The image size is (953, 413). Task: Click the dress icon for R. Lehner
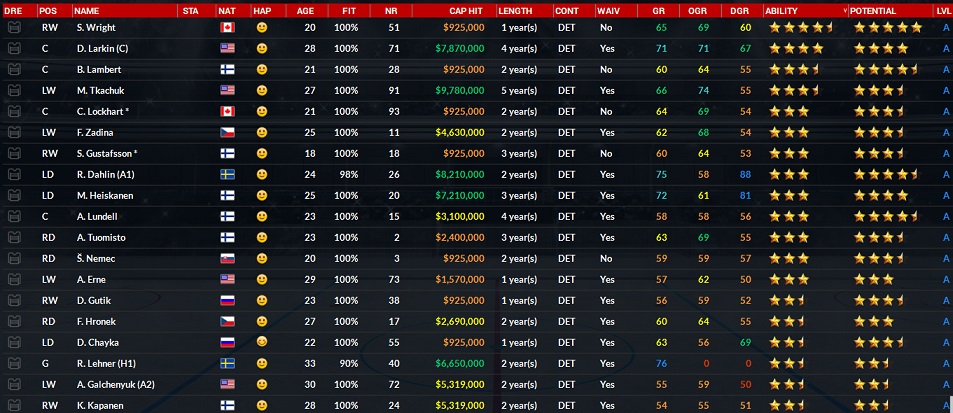coord(14,363)
